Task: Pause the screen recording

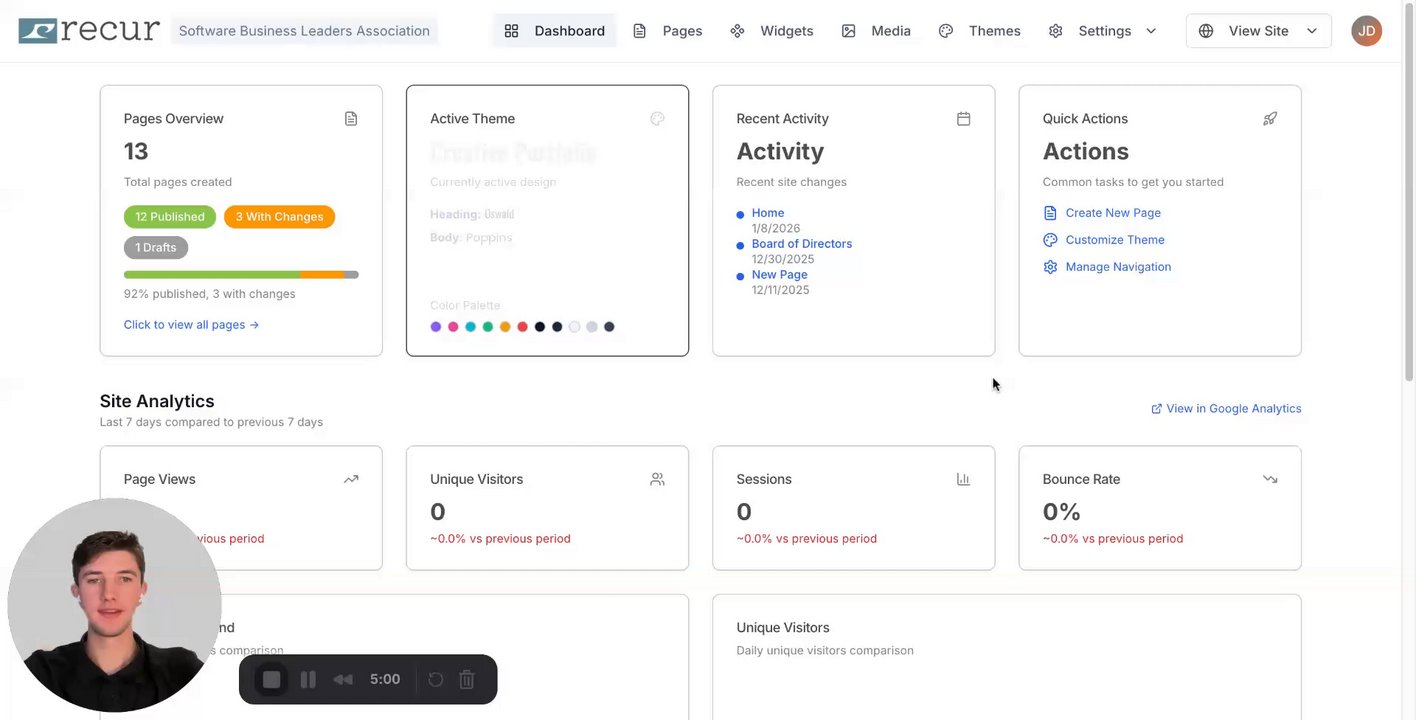Action: coord(308,680)
